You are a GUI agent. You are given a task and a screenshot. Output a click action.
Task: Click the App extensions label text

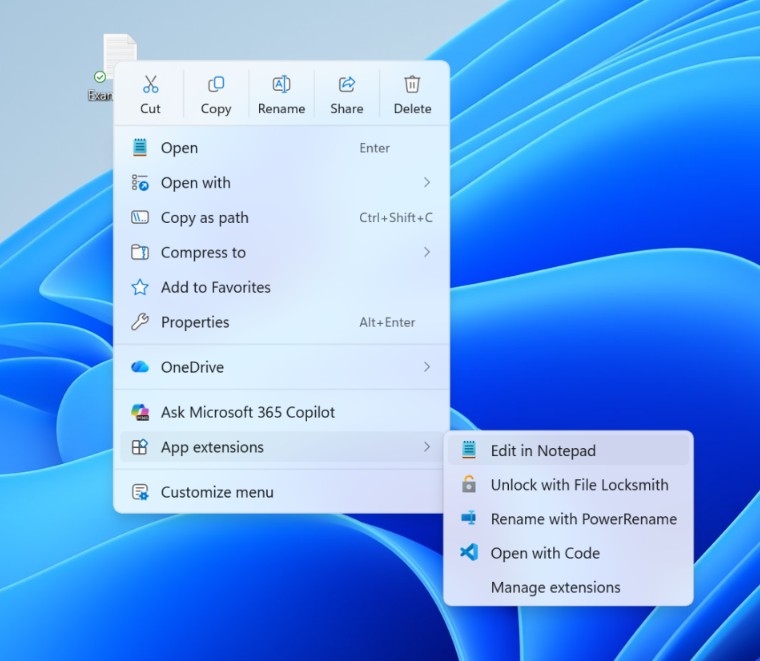[212, 447]
